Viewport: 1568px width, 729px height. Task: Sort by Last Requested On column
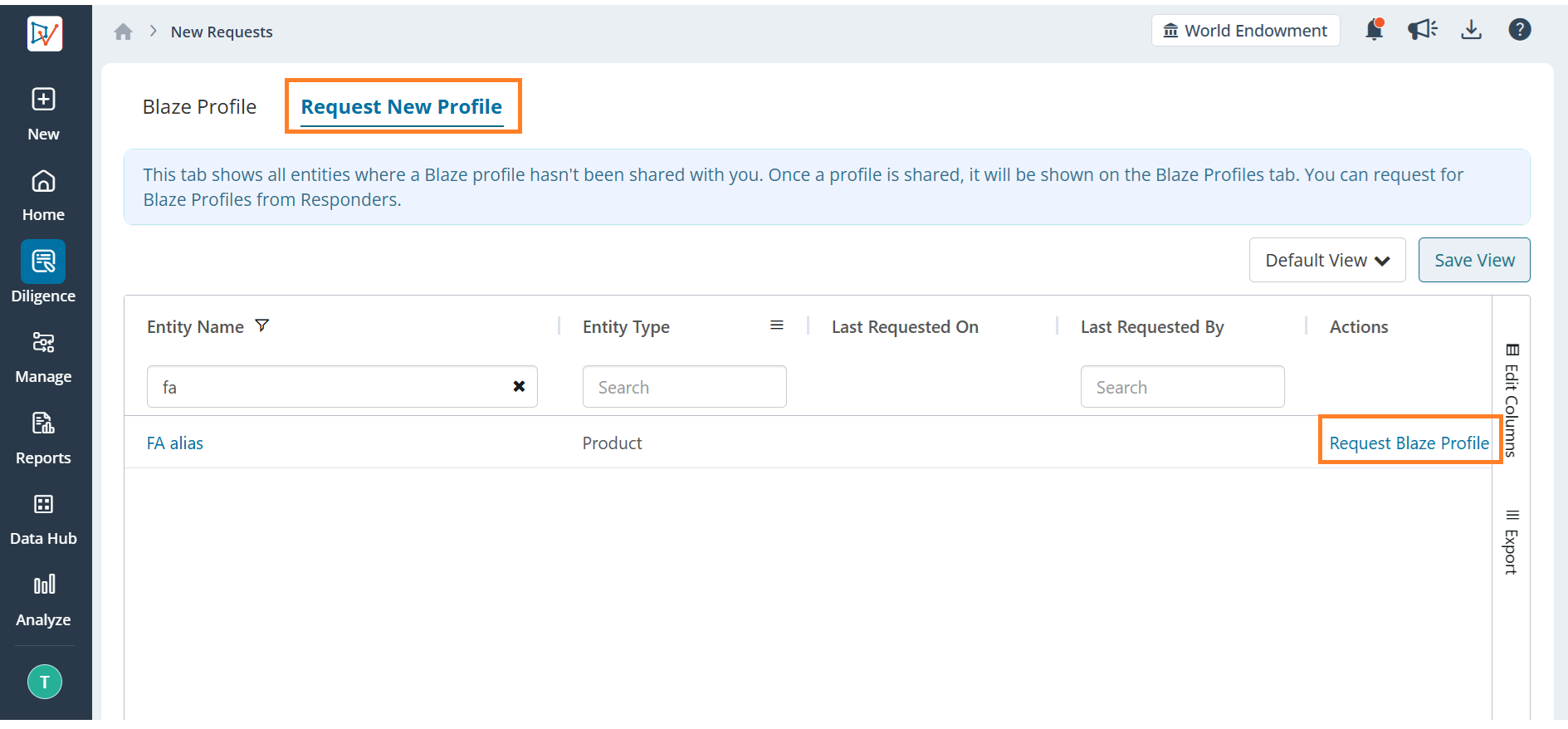pyautogui.click(x=905, y=327)
